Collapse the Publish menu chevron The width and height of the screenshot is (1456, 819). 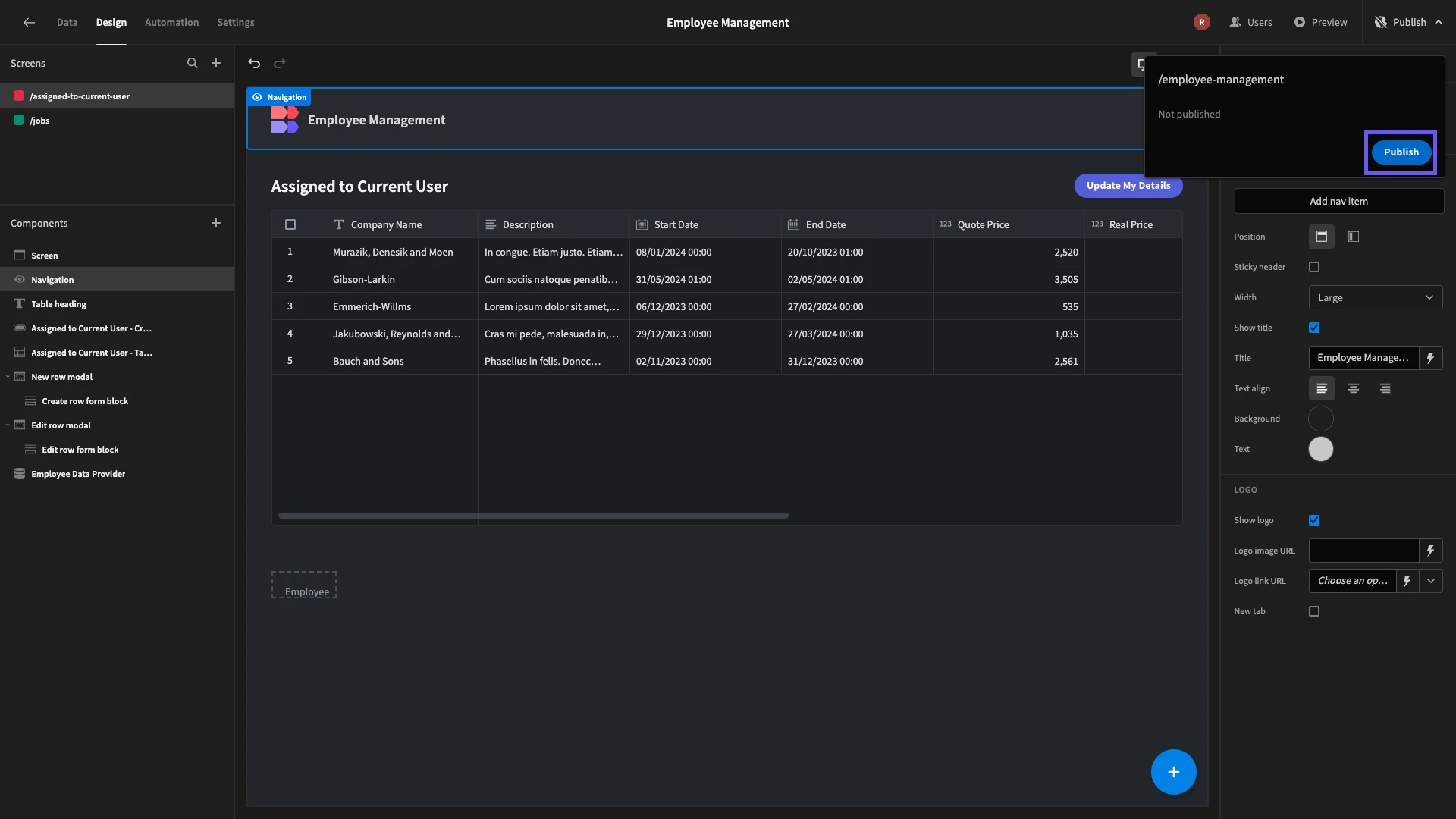[1439, 23]
